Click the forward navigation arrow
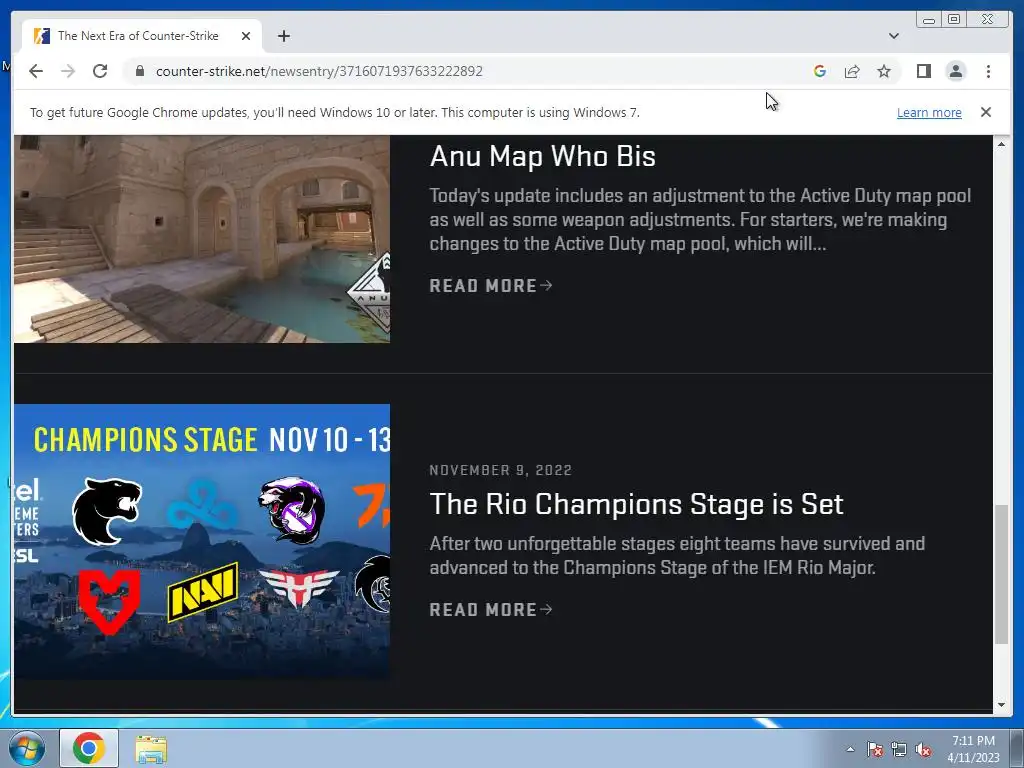The width and height of the screenshot is (1024, 768). coord(68,71)
